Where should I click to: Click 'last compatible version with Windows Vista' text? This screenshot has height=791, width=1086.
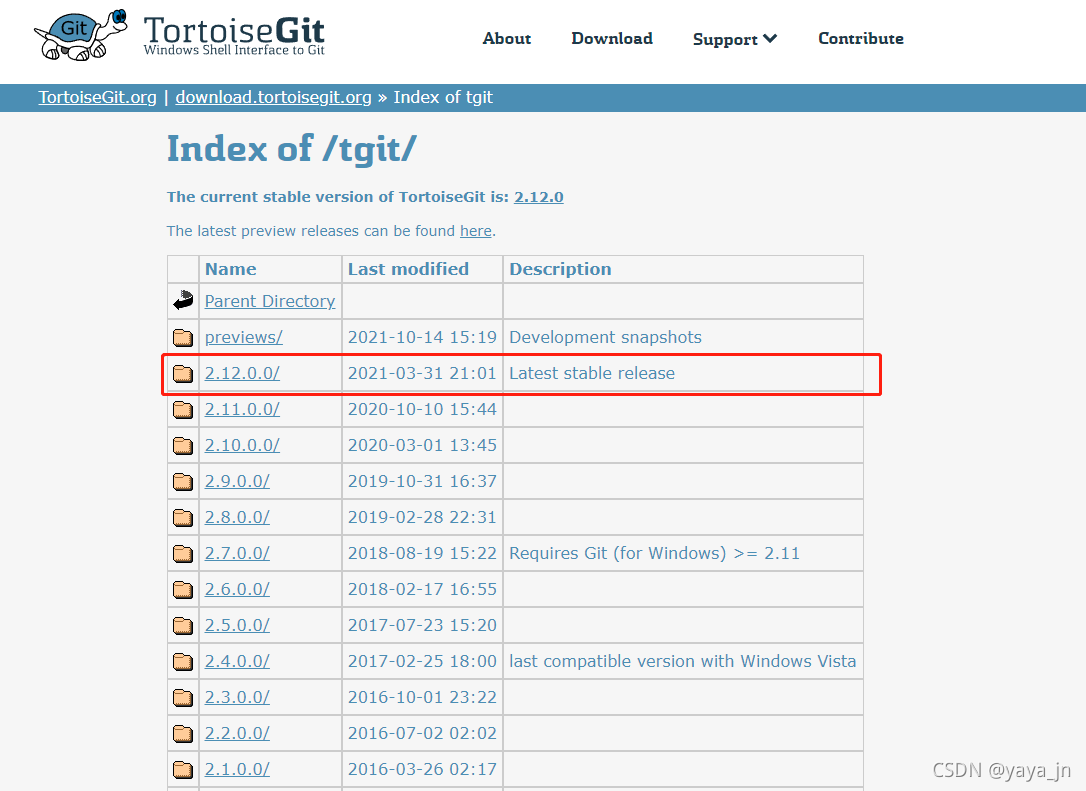[x=683, y=661]
